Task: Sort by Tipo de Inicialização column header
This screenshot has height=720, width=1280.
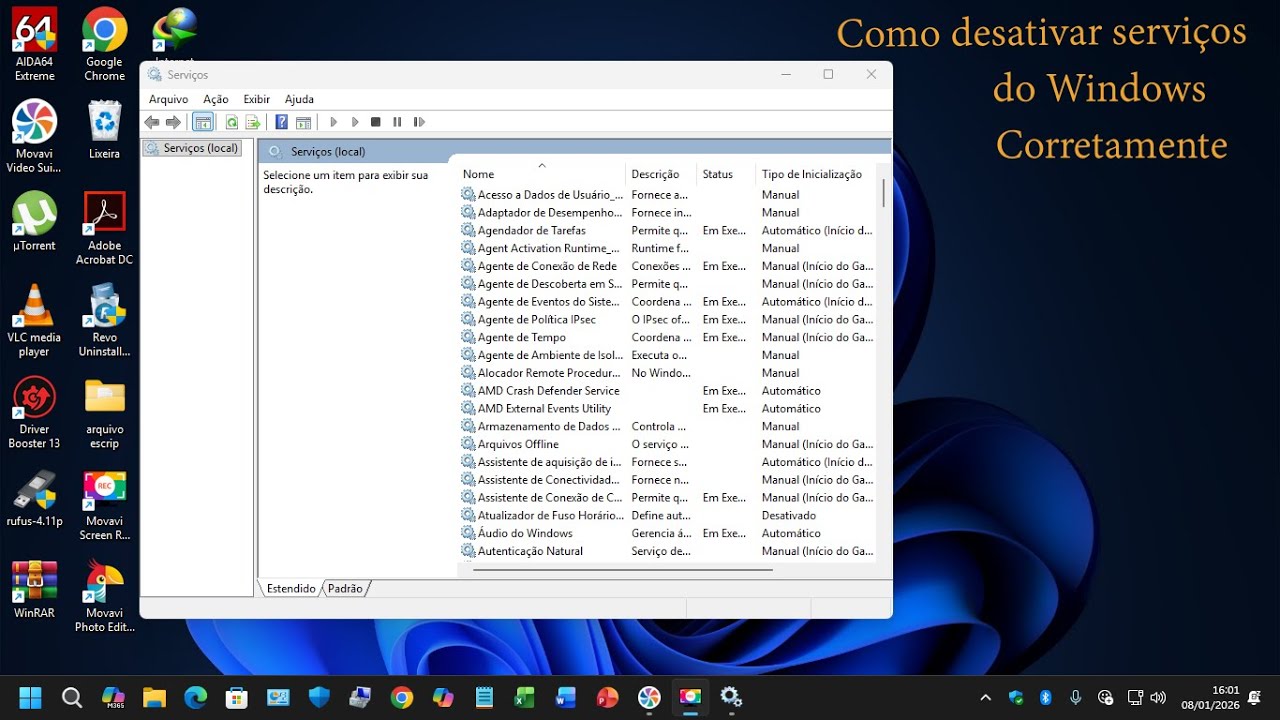Action: 816,174
